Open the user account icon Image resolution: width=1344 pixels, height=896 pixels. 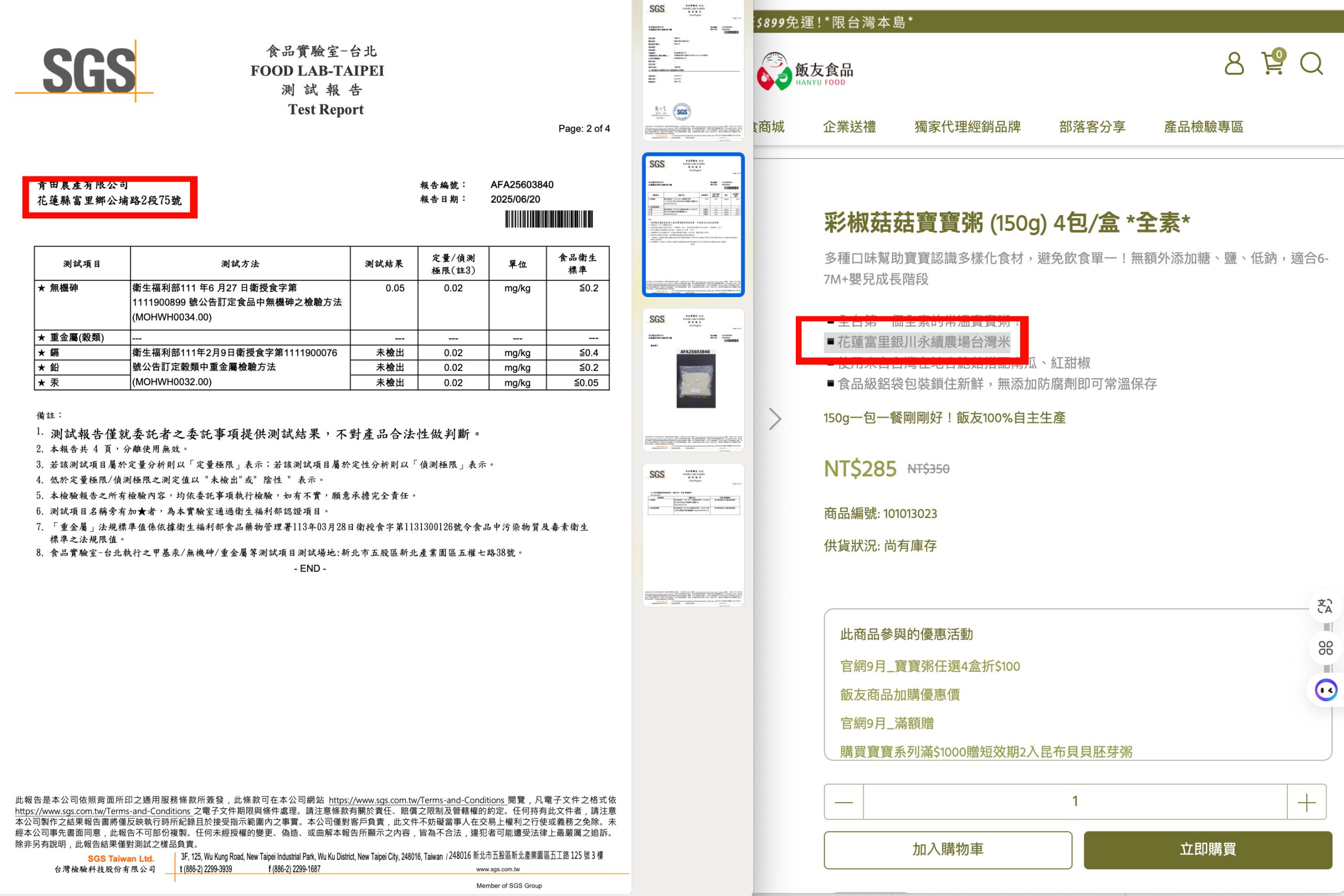[x=1234, y=64]
